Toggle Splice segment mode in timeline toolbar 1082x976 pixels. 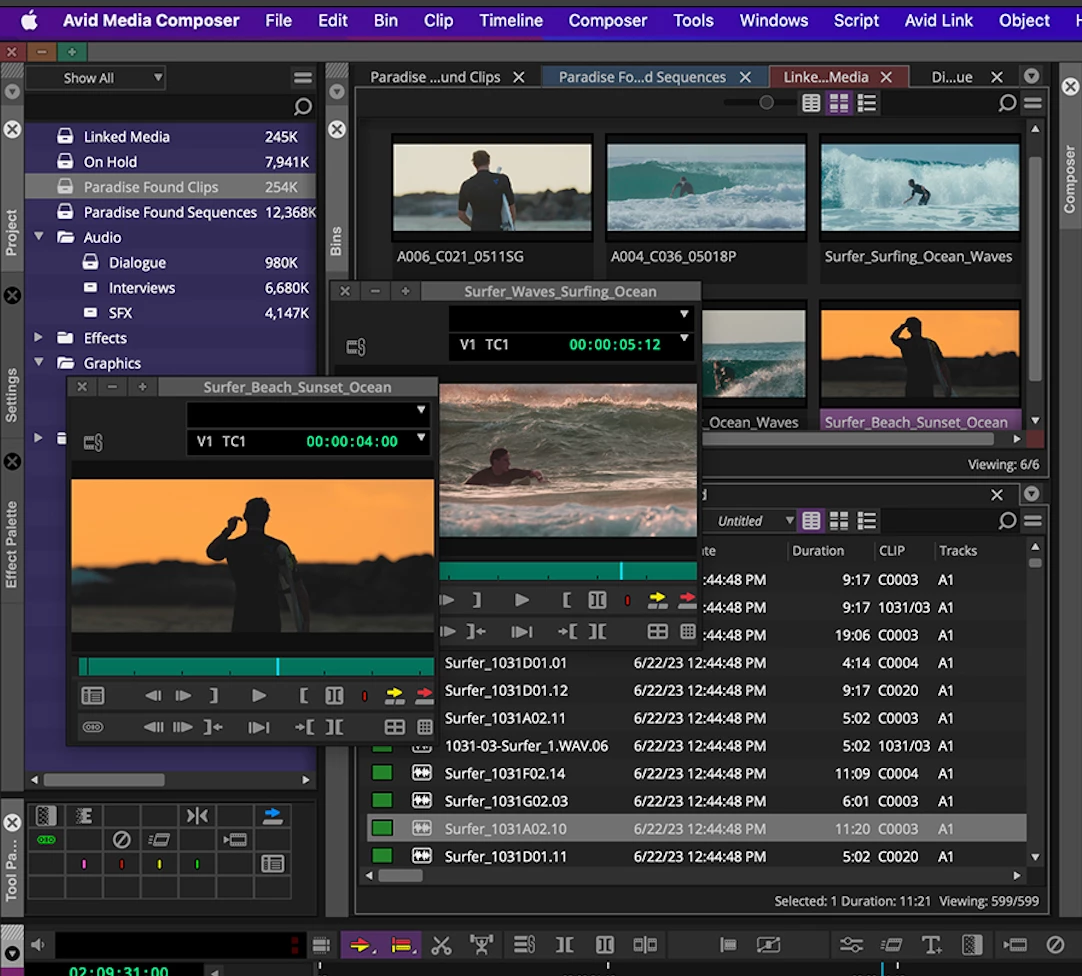(360, 945)
